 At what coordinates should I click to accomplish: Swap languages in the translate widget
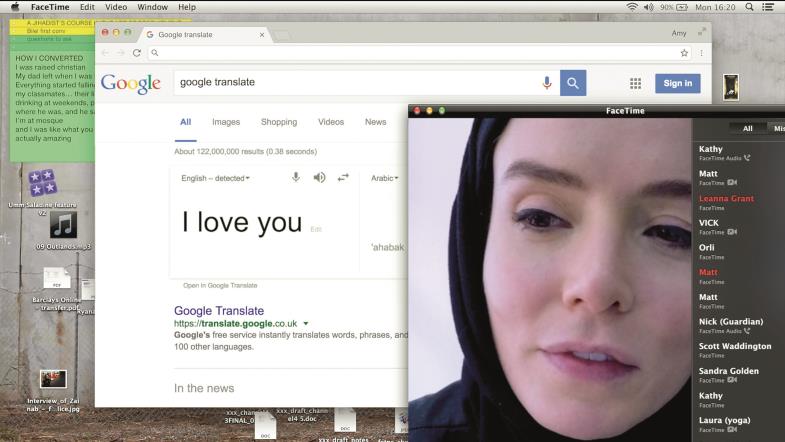coord(343,178)
